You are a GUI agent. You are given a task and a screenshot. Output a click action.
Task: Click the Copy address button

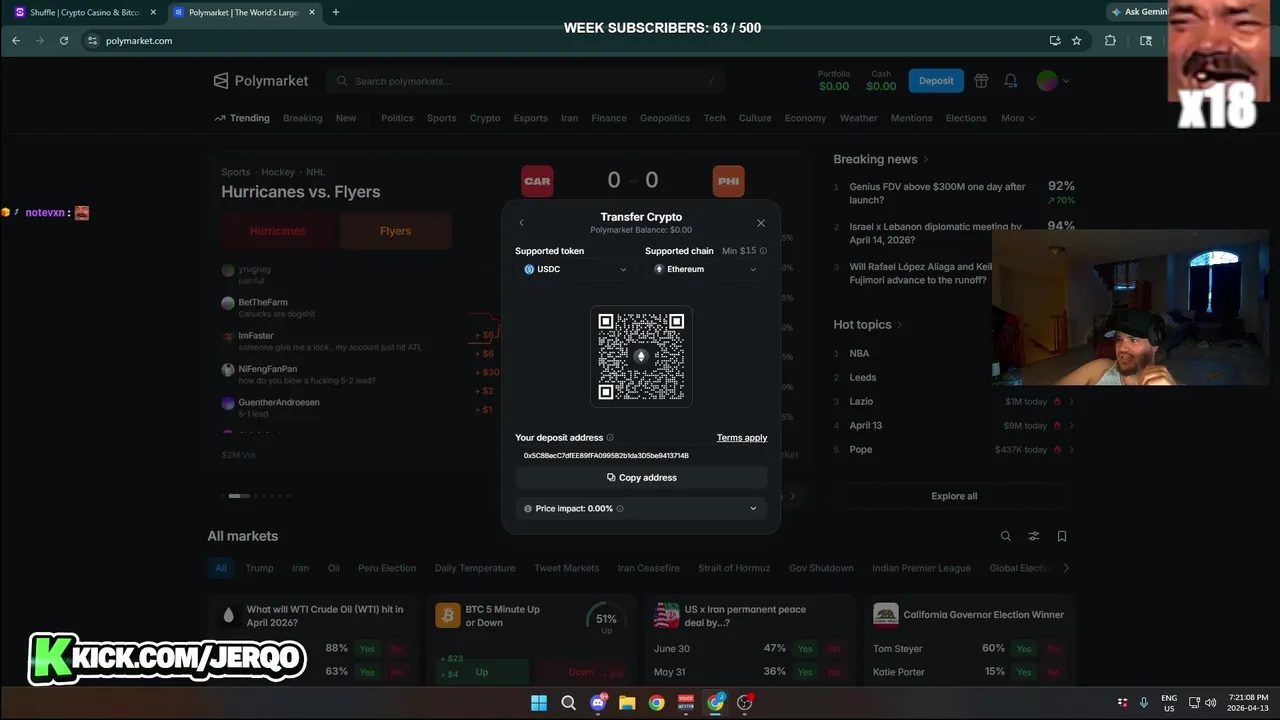pos(641,477)
